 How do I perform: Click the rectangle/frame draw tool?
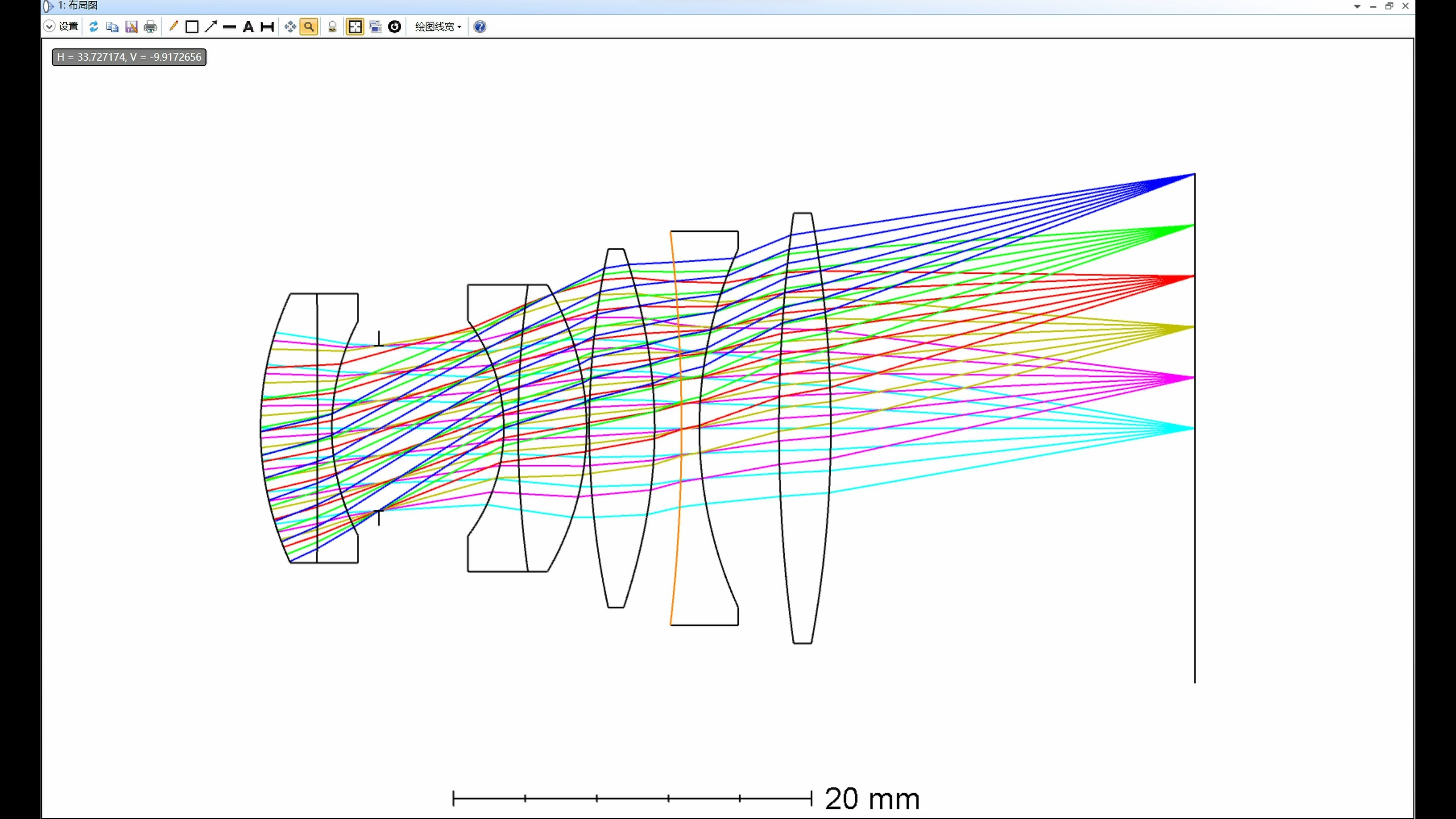[x=191, y=27]
